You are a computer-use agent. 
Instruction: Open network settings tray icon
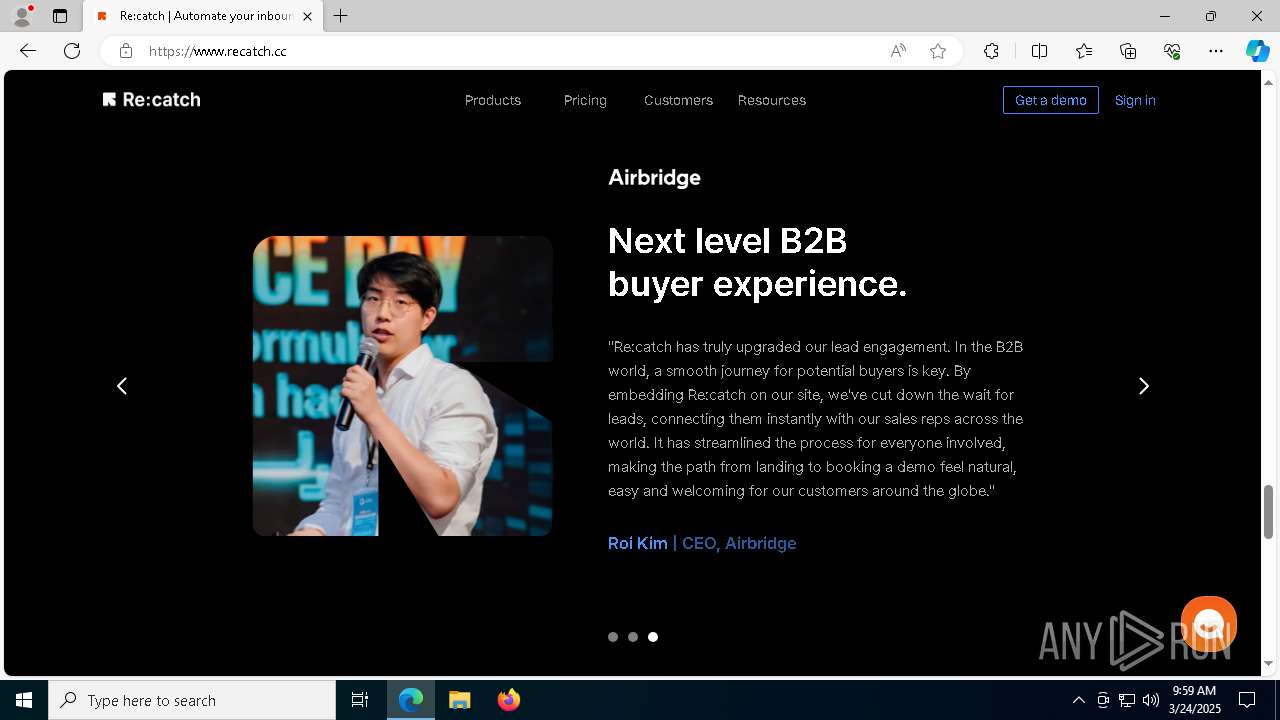1127,700
